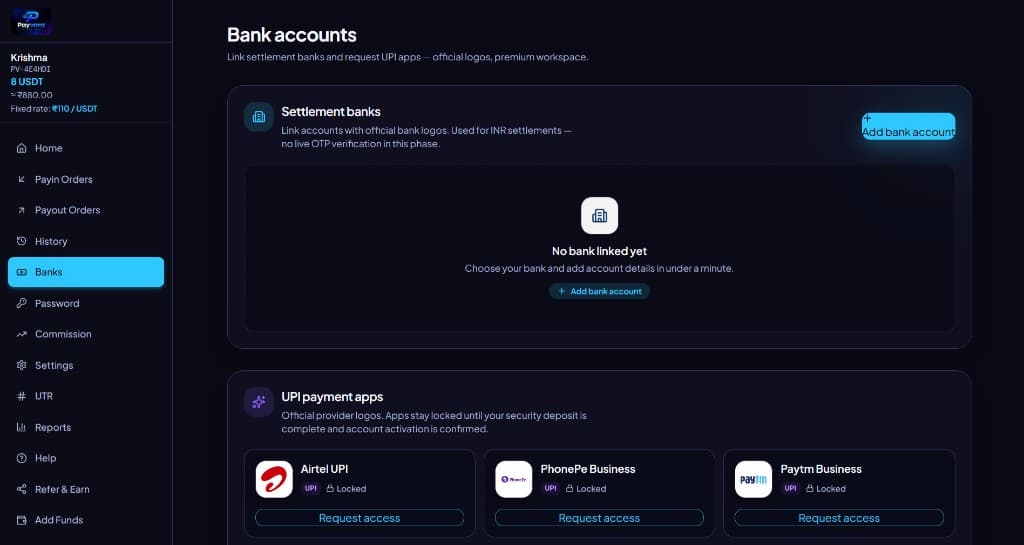The image size is (1024, 545).
Task: Click the History clock icon
Action: pyautogui.click(x=22, y=241)
